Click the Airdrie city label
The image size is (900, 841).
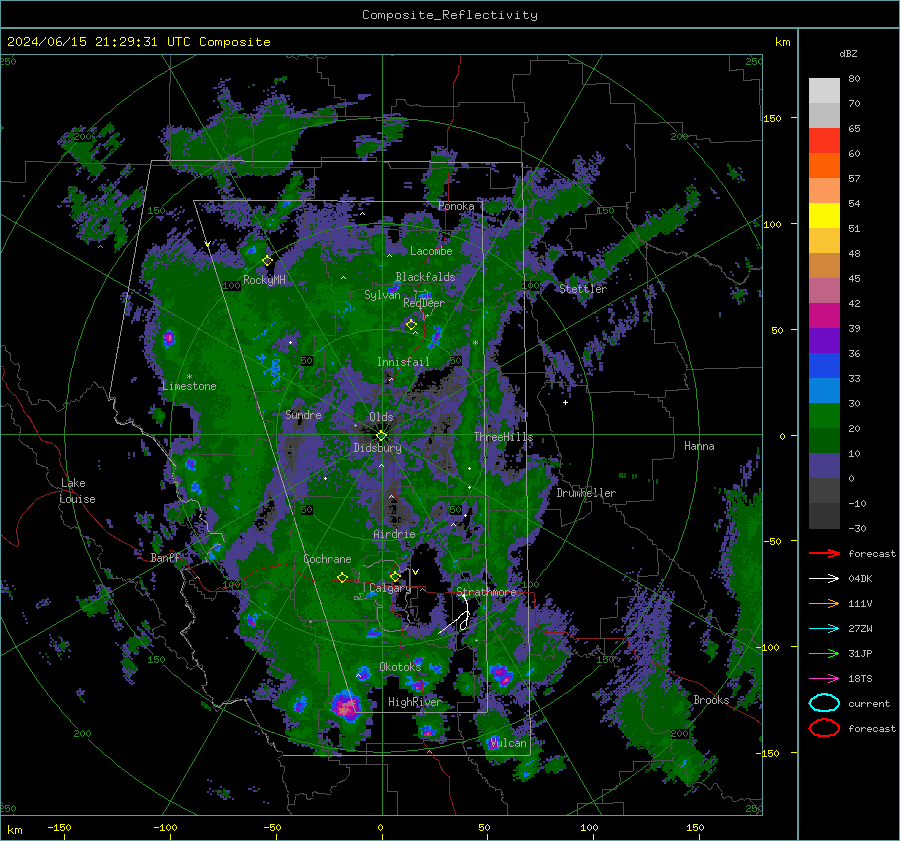[x=394, y=534]
